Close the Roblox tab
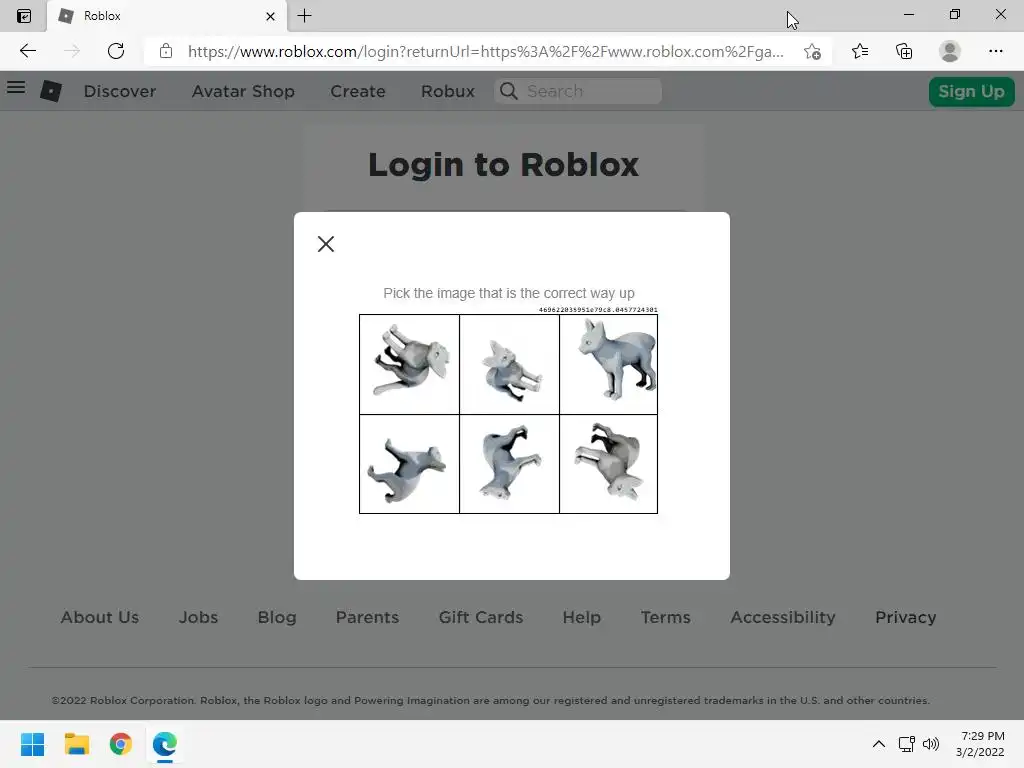This screenshot has height=768, width=1024. 270,16
